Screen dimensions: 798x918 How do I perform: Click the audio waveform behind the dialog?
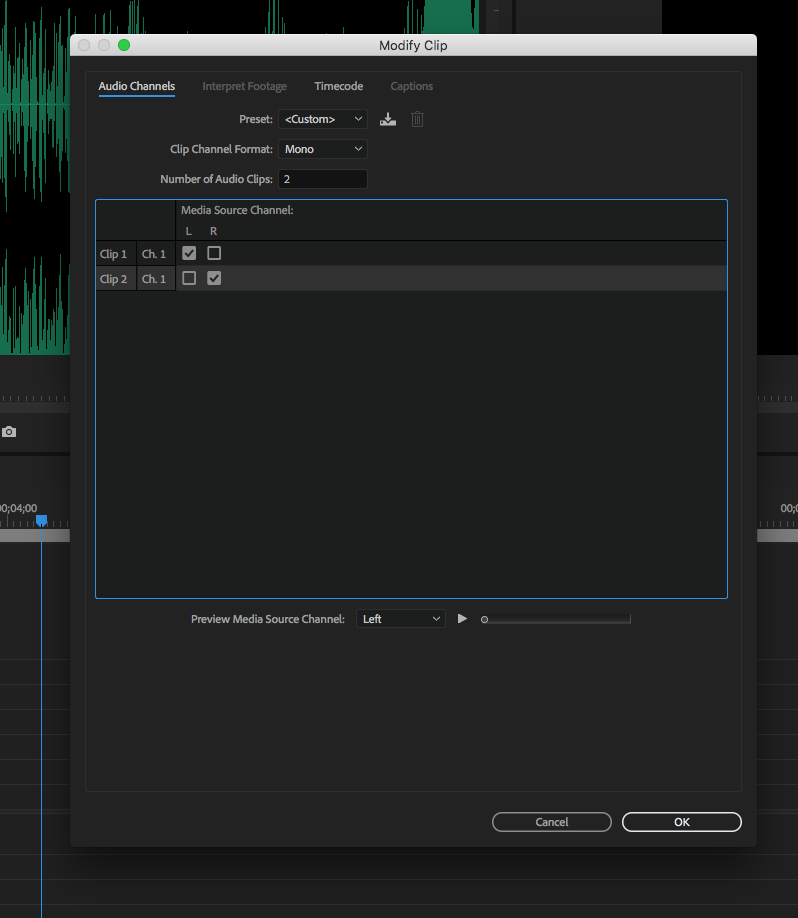34,176
